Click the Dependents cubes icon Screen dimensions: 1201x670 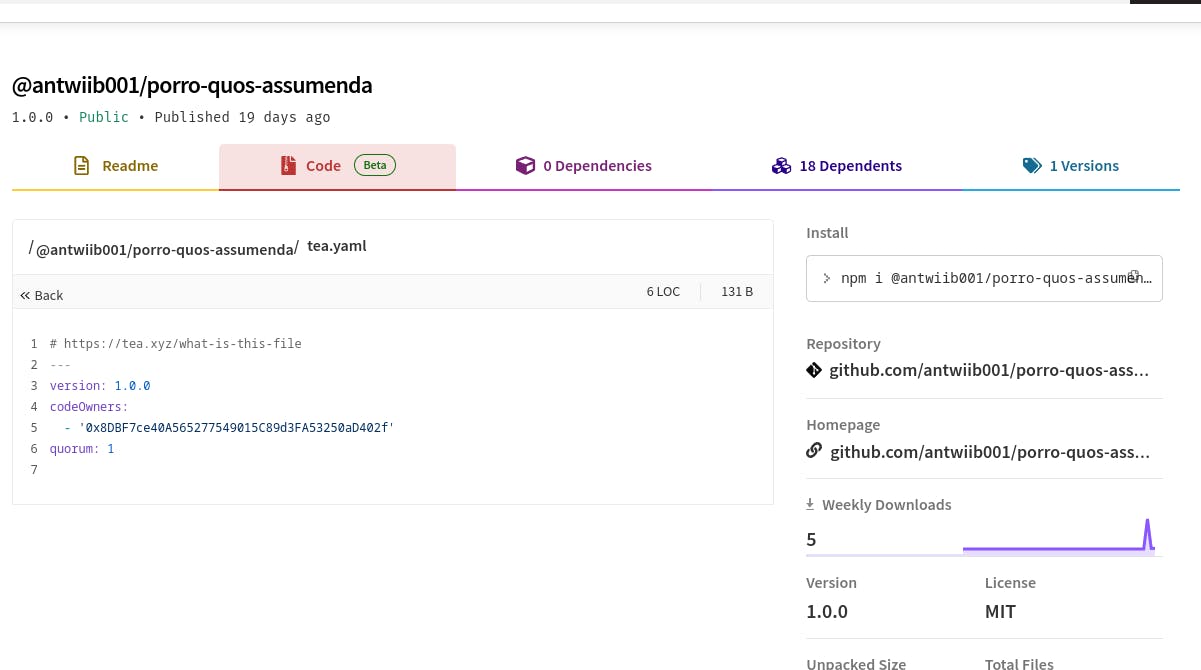pyautogui.click(x=781, y=166)
